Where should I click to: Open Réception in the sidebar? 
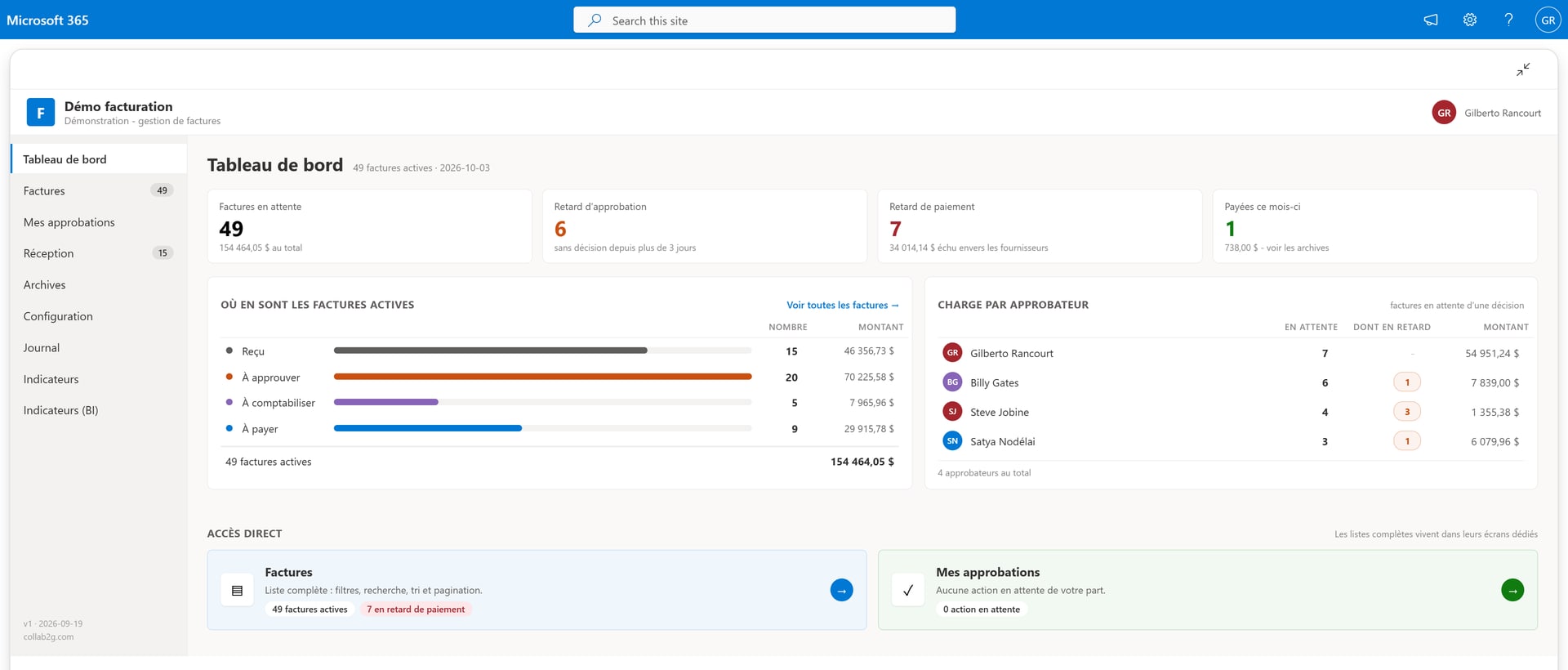99,253
